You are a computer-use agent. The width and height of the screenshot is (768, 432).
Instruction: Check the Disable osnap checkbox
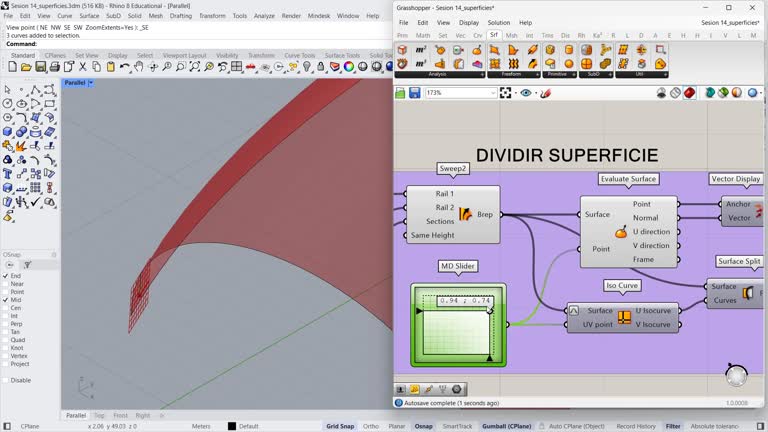tap(6, 380)
